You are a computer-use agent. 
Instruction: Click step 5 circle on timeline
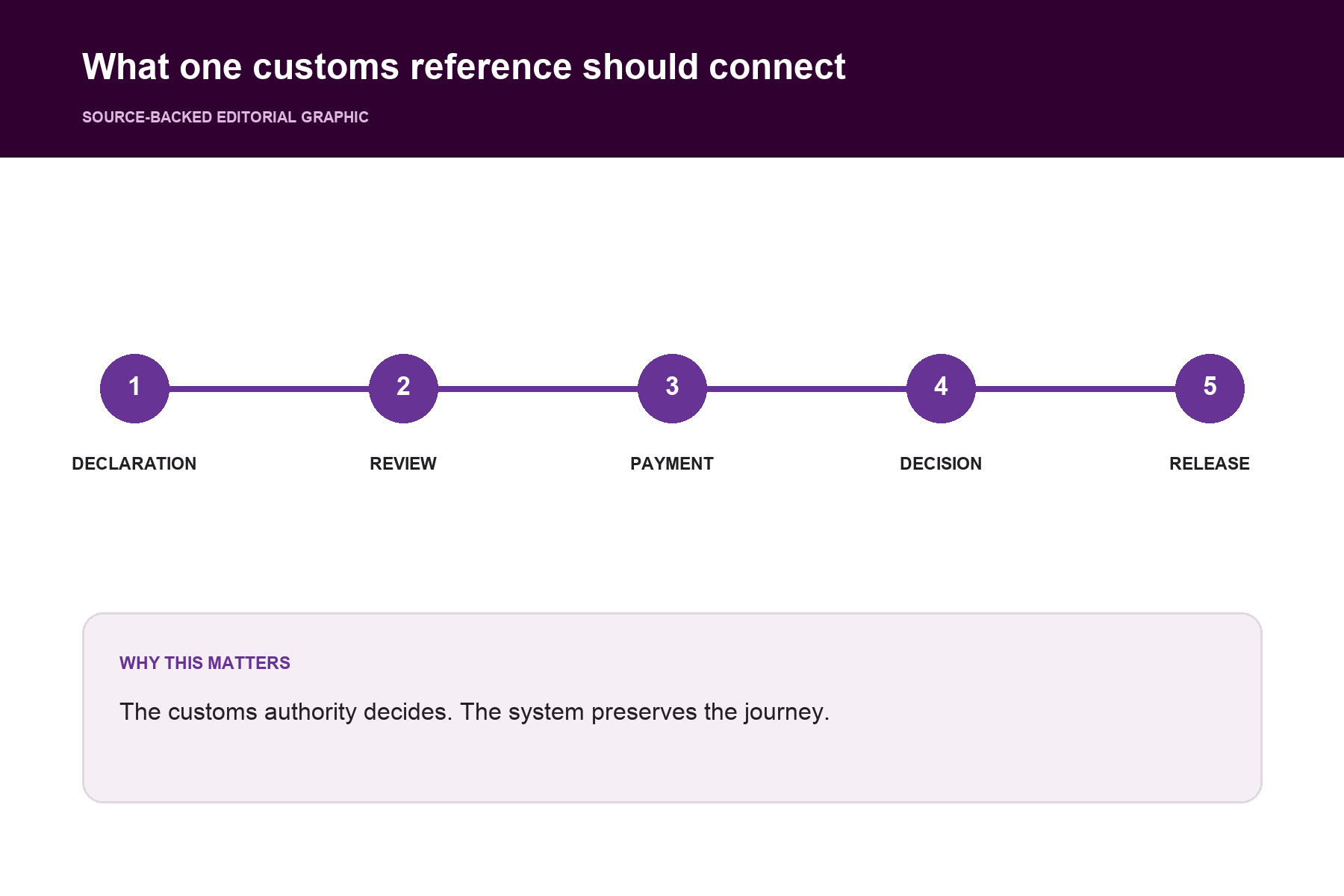tap(1210, 388)
